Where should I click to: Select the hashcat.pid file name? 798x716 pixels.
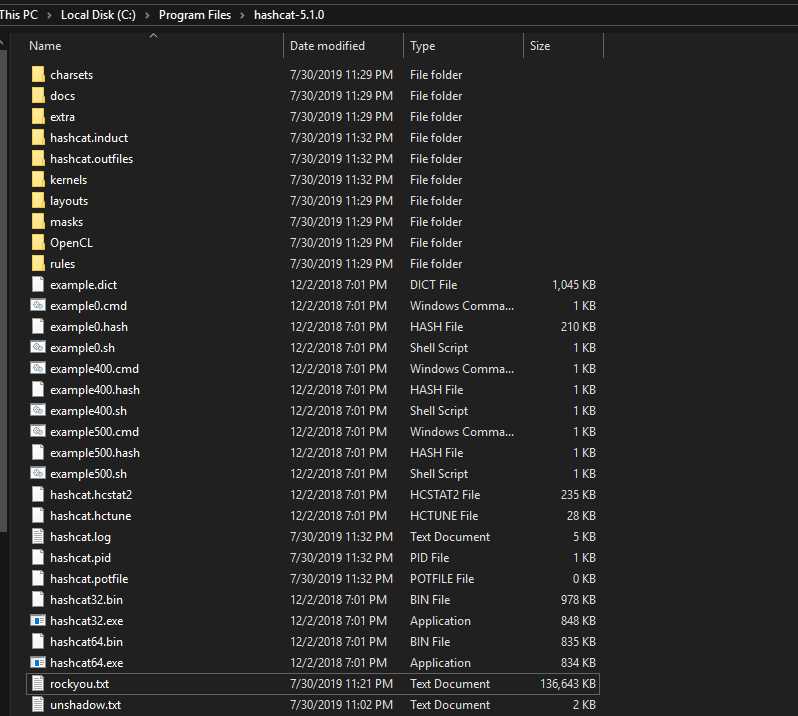click(x=80, y=558)
